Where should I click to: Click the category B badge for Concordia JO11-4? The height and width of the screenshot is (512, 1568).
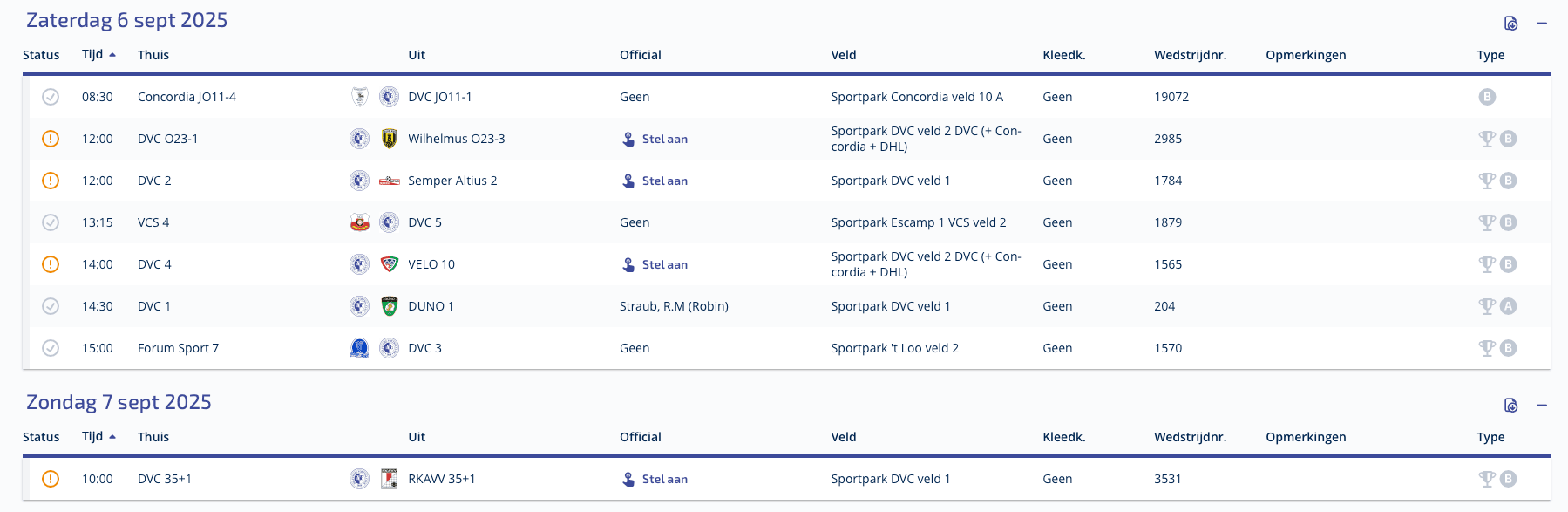[x=1487, y=97]
